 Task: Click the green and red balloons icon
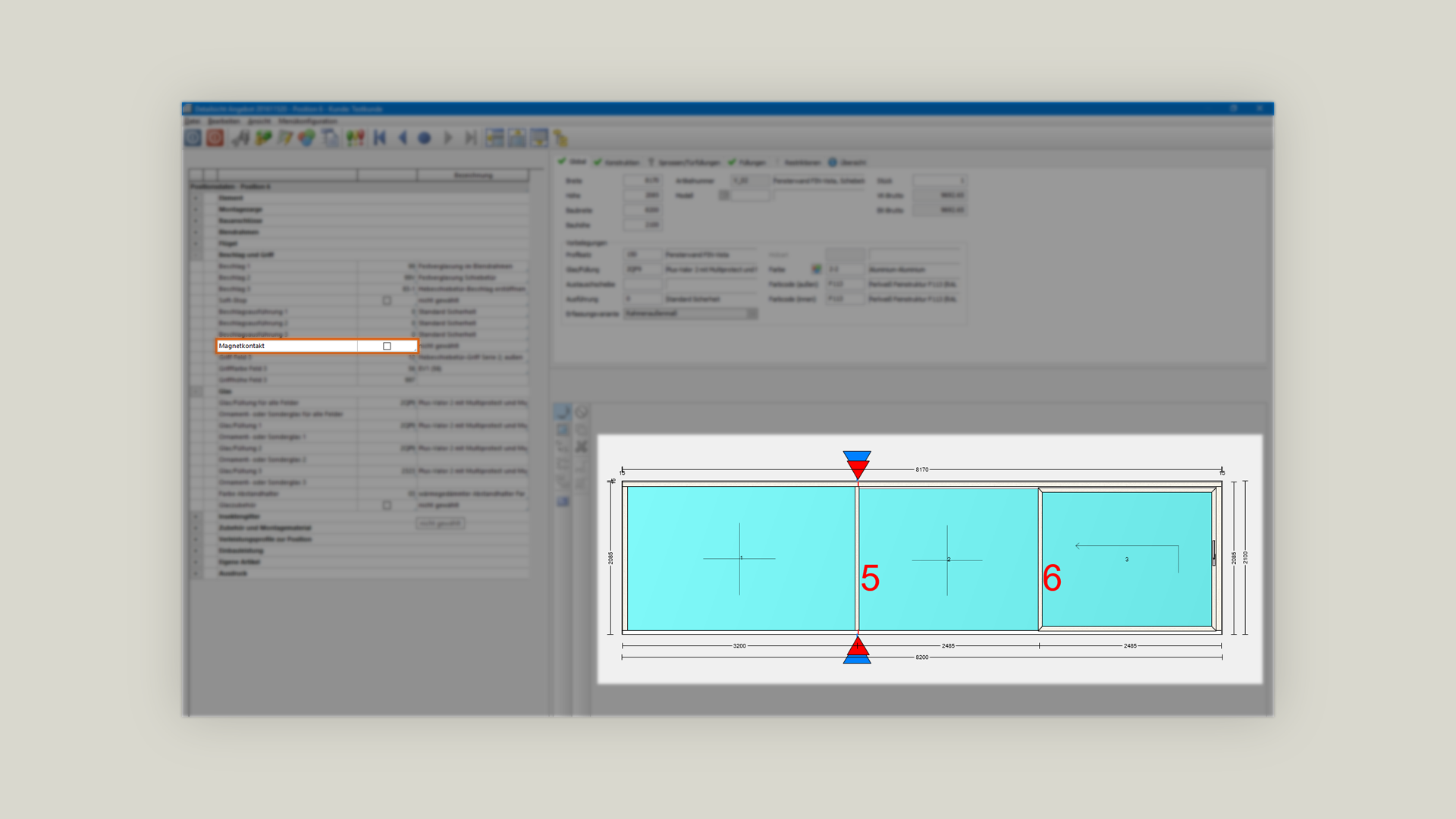355,138
